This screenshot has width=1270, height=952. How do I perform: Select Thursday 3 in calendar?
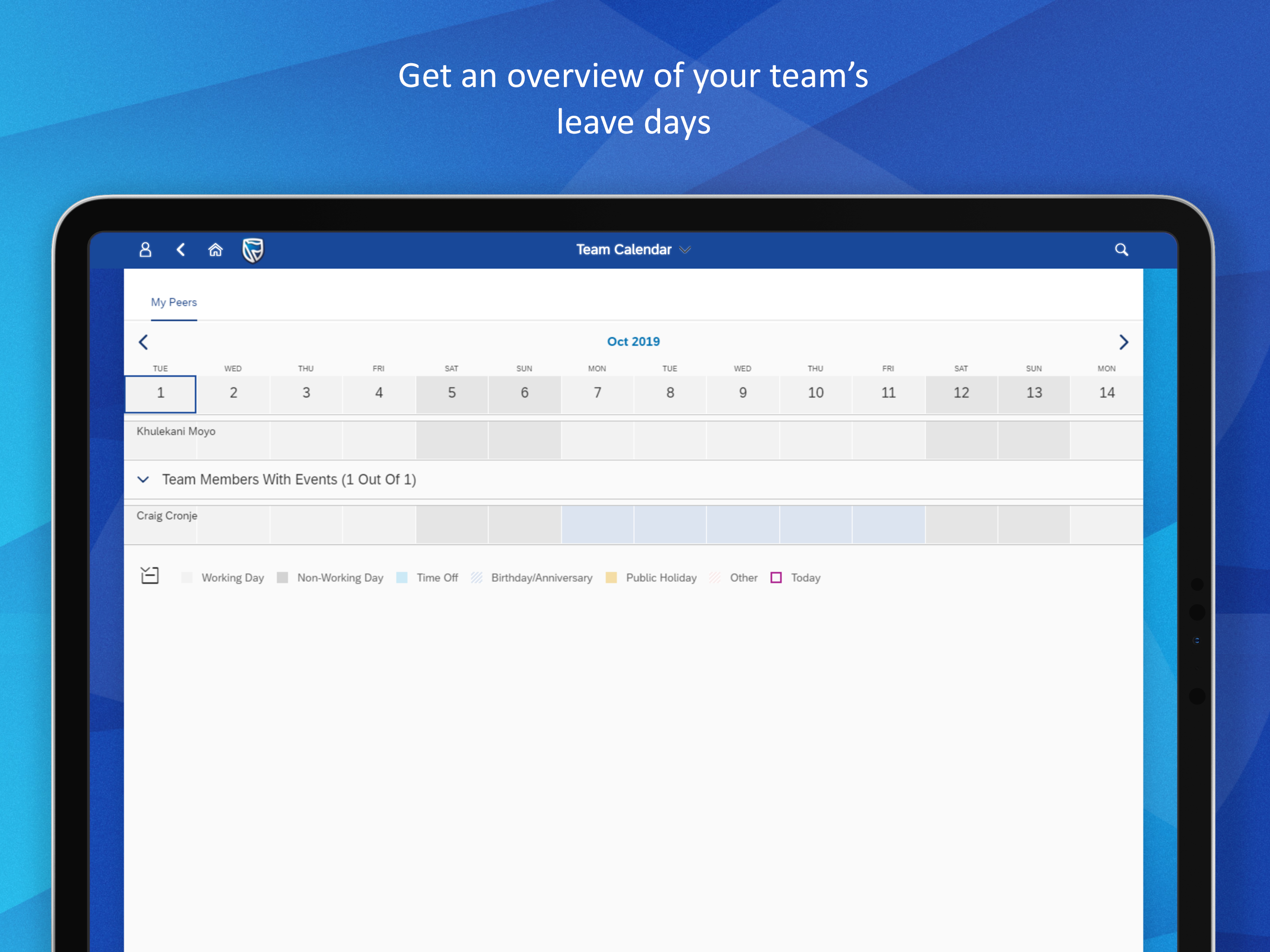click(306, 394)
